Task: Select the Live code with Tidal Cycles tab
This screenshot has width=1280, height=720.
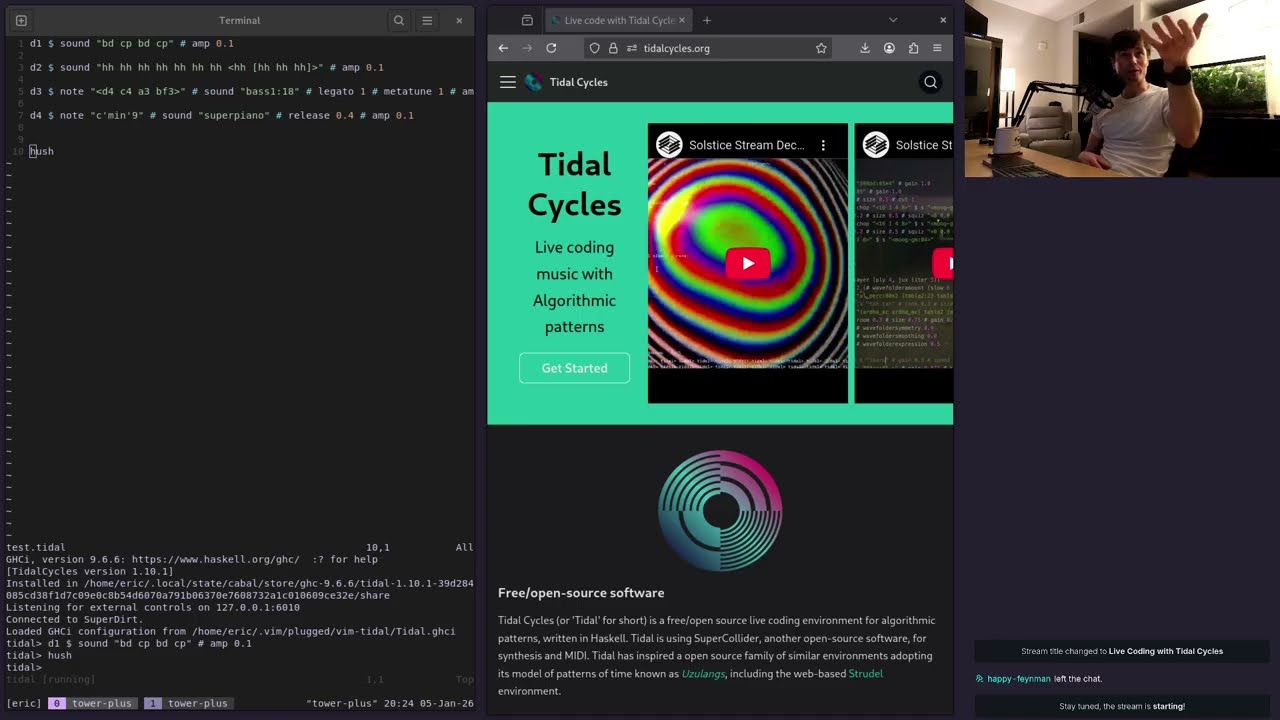Action: click(618, 20)
